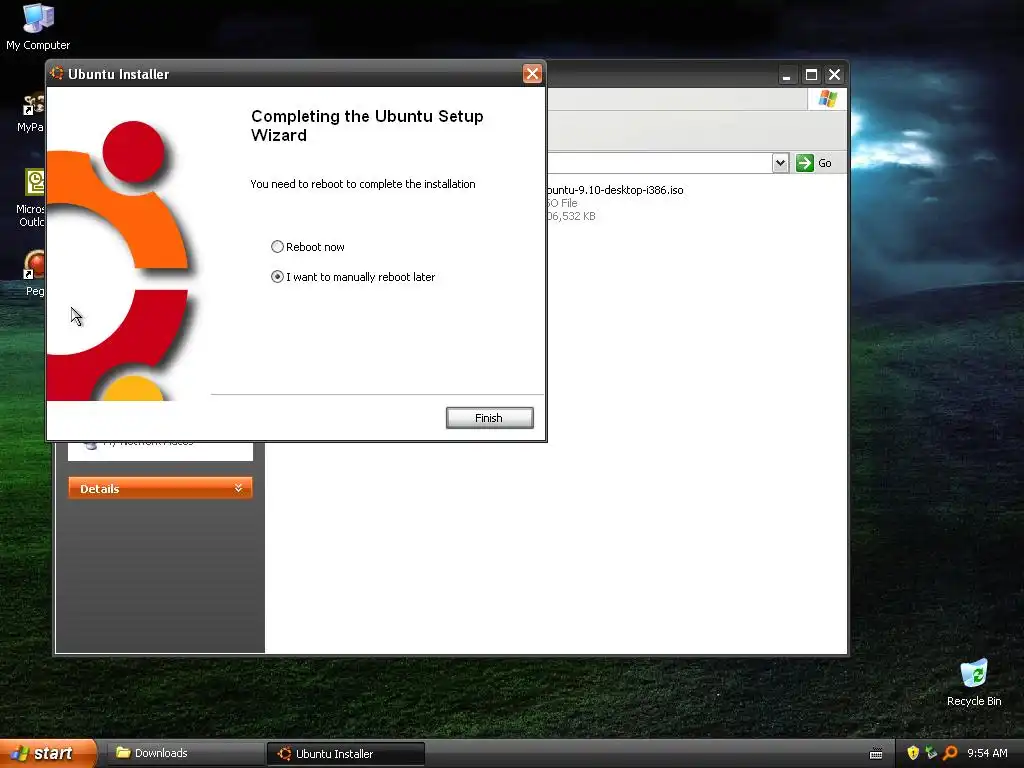Click the Windows flag logo in Downloads window
Screen dimensions: 1024x768
[827, 99]
